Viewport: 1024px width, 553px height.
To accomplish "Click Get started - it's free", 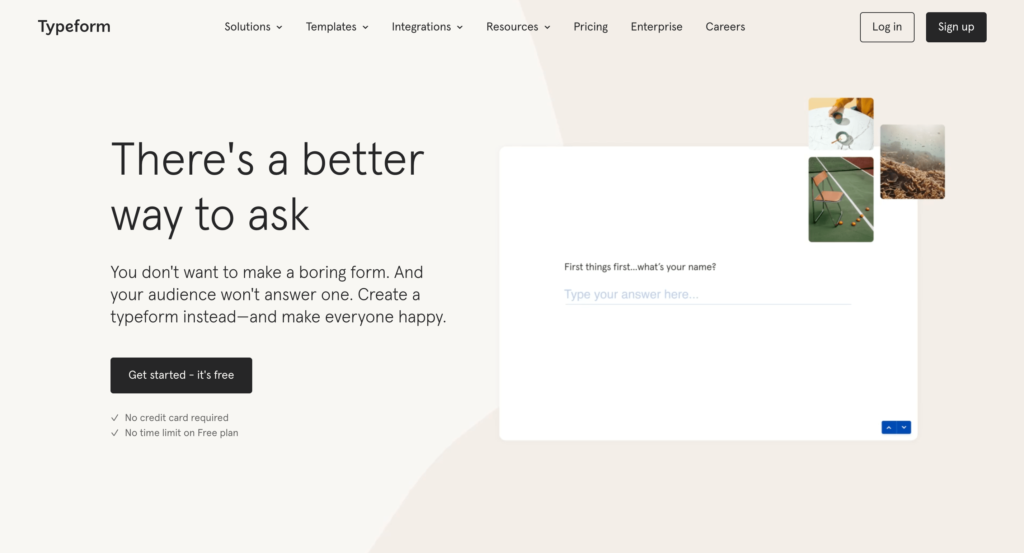I will click(x=181, y=375).
